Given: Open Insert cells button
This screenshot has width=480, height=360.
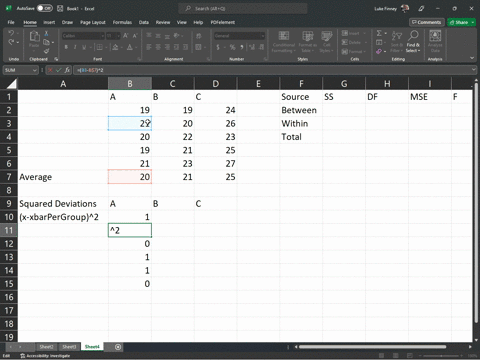Looking at the screenshot, I should (x=354, y=33).
